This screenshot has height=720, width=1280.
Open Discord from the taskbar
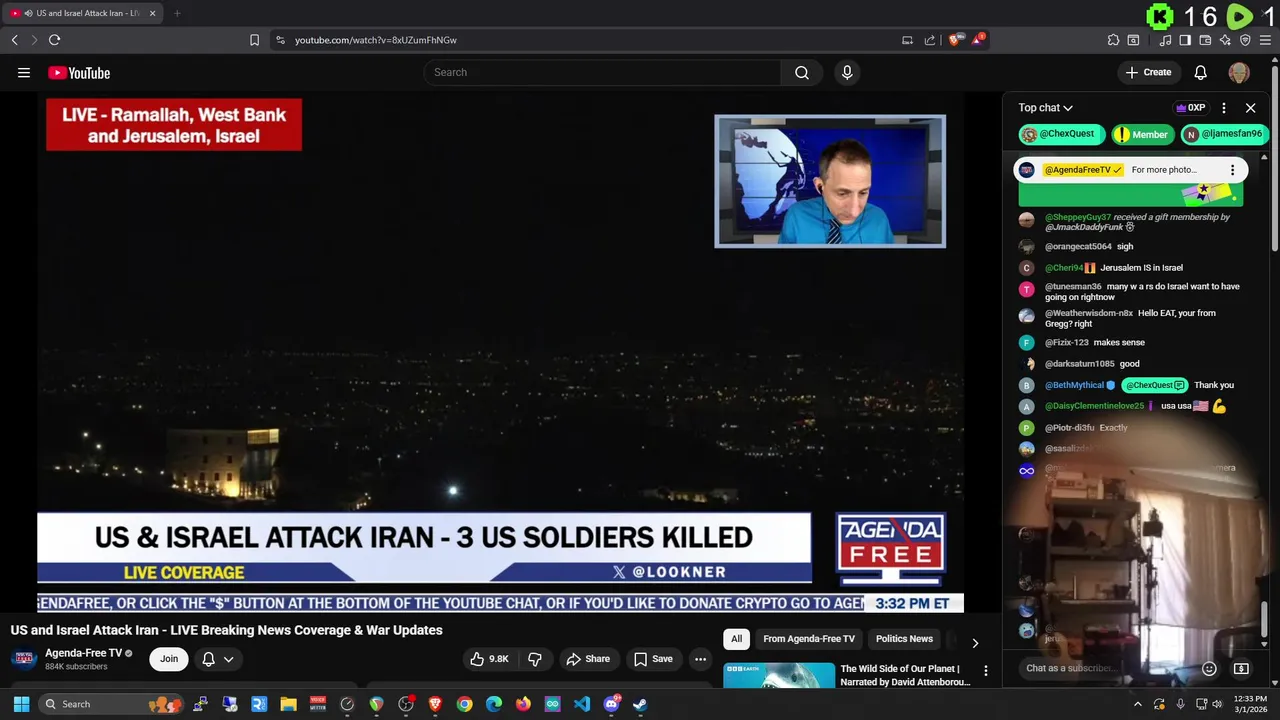[x=611, y=704]
